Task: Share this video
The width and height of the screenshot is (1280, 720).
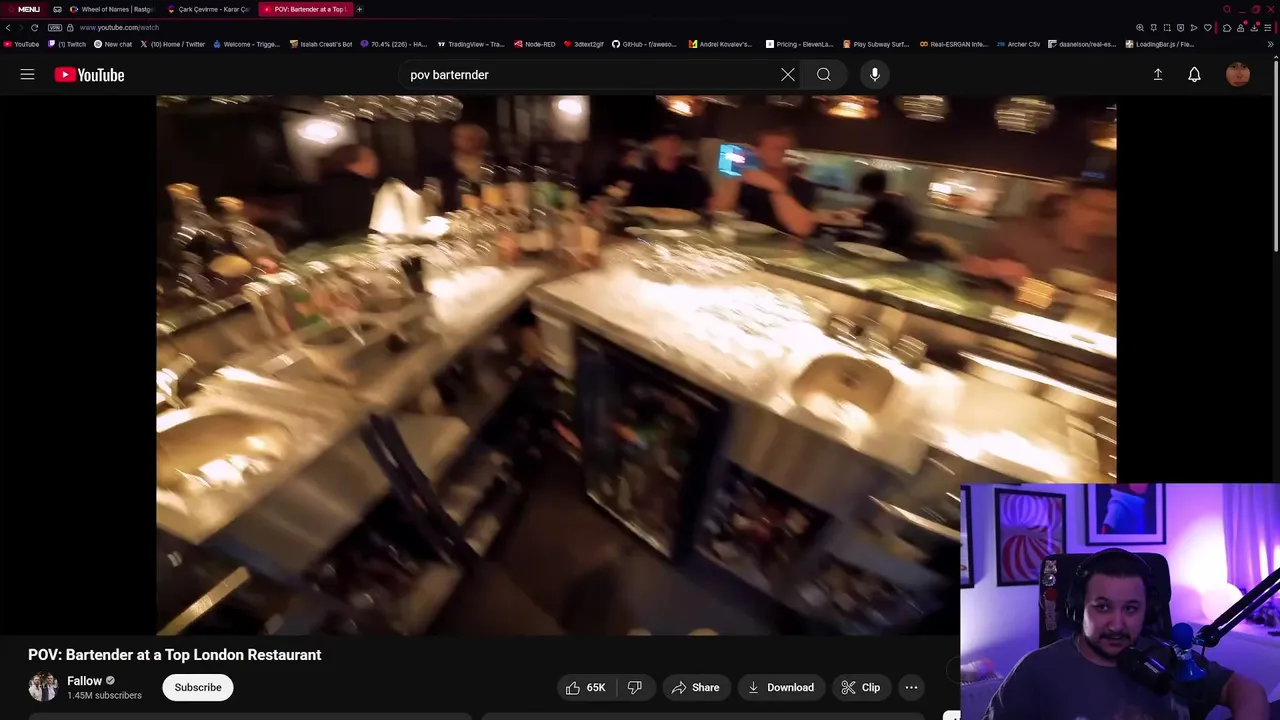Action: tap(695, 687)
